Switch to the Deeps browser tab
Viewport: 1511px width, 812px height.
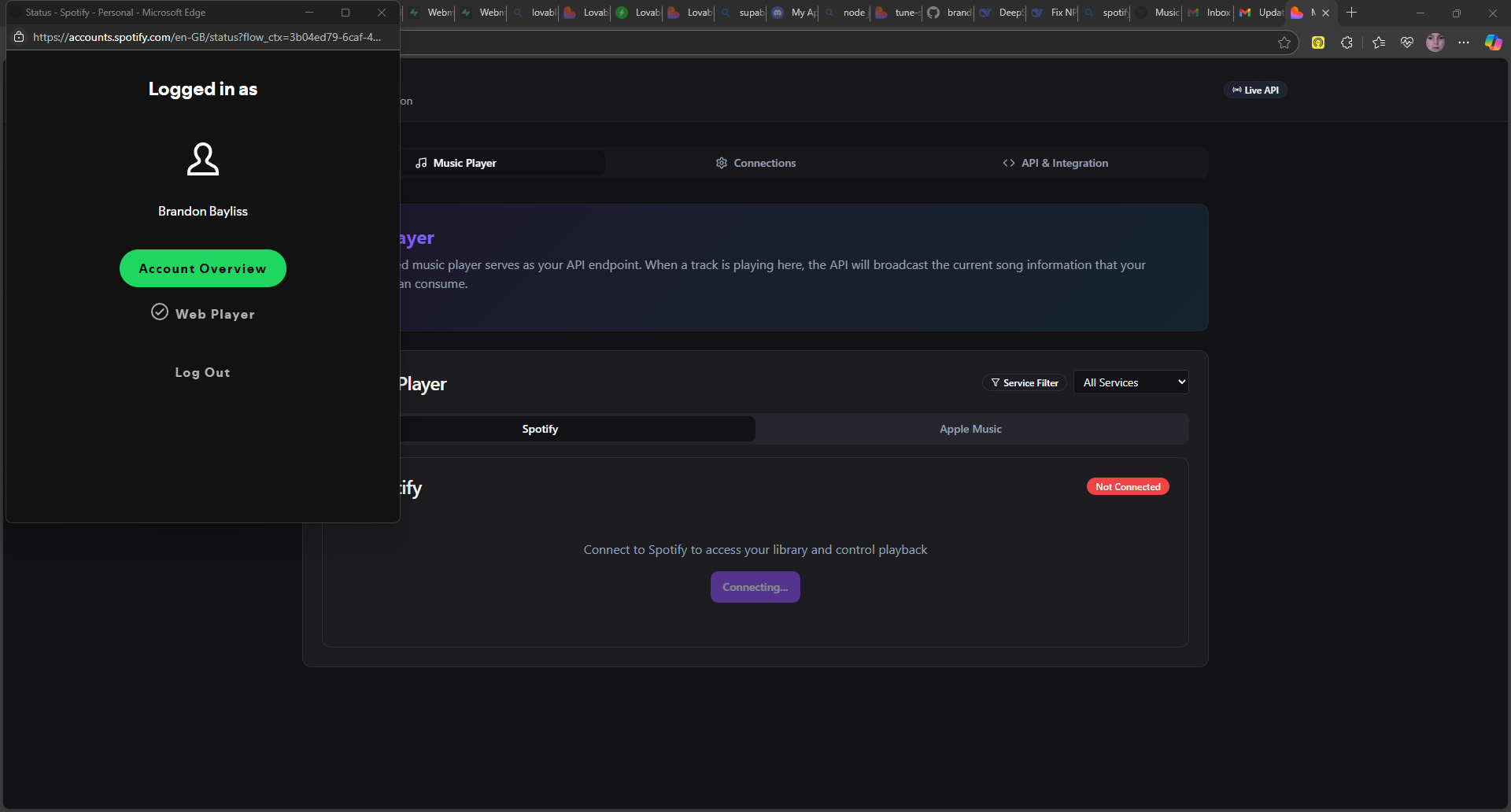(x=1002, y=13)
